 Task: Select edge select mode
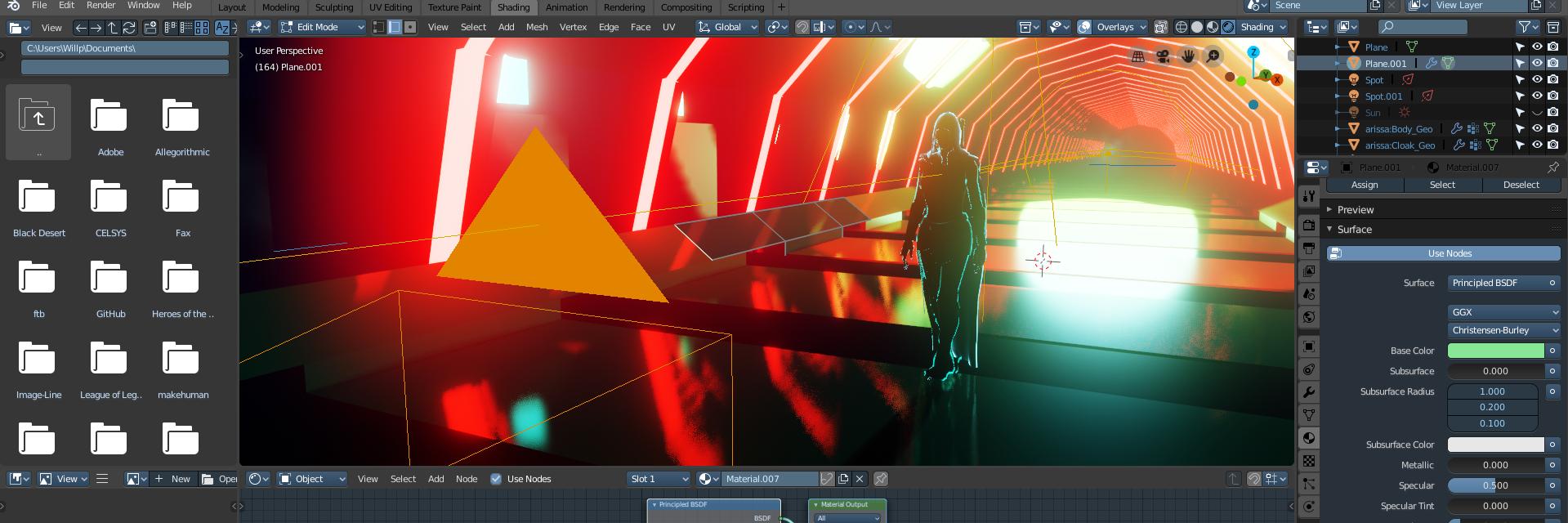tap(395, 27)
